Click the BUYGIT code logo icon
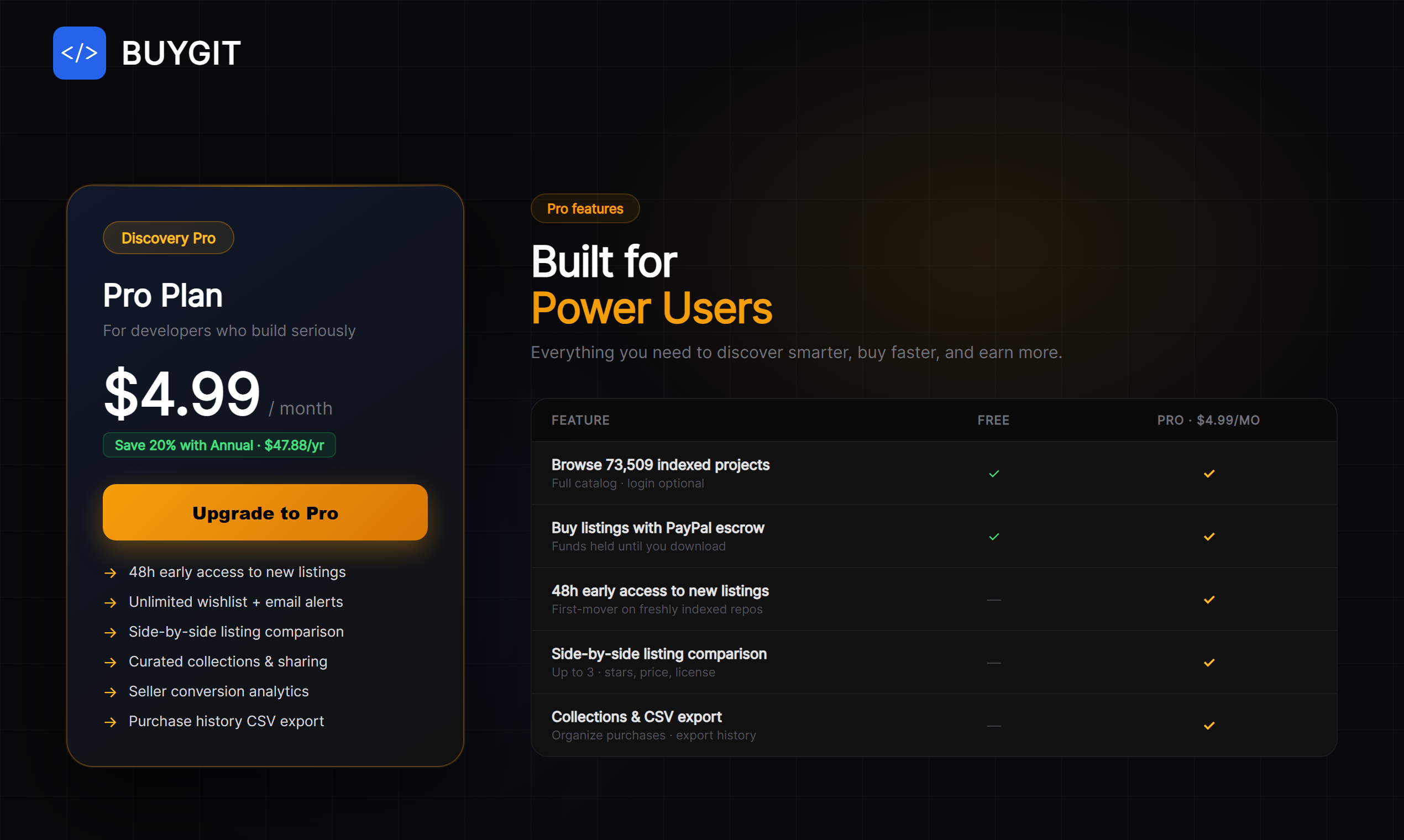Viewport: 1404px width, 840px height. (x=79, y=53)
